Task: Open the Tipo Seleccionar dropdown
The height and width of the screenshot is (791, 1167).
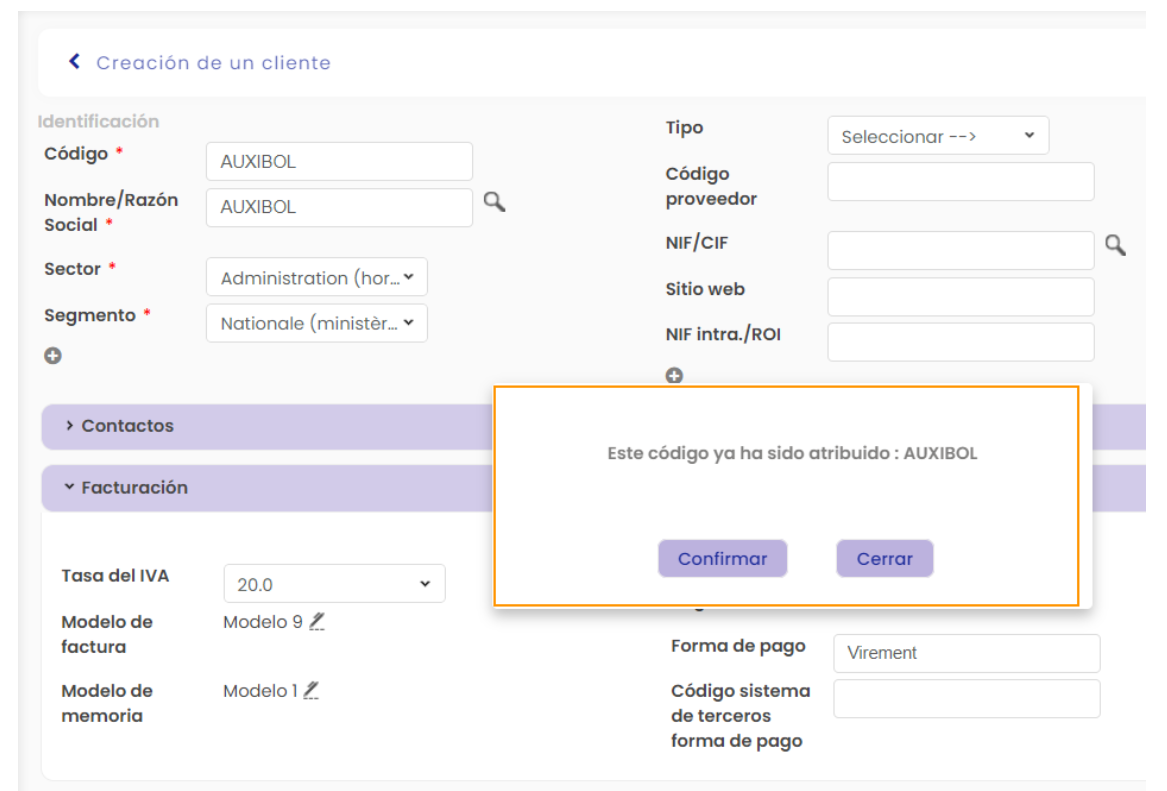Action: (937, 136)
